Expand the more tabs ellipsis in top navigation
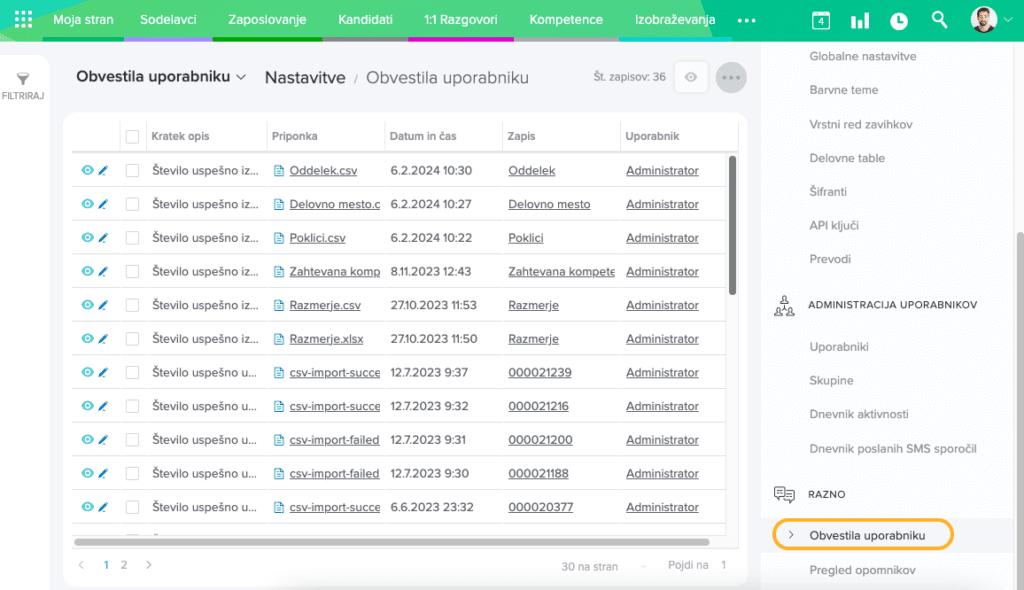 tap(746, 20)
